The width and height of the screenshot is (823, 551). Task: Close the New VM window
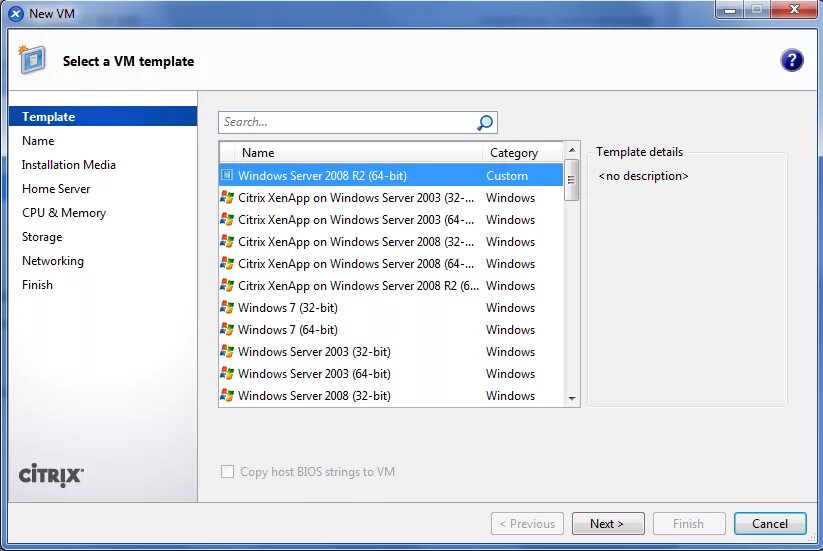tap(794, 9)
